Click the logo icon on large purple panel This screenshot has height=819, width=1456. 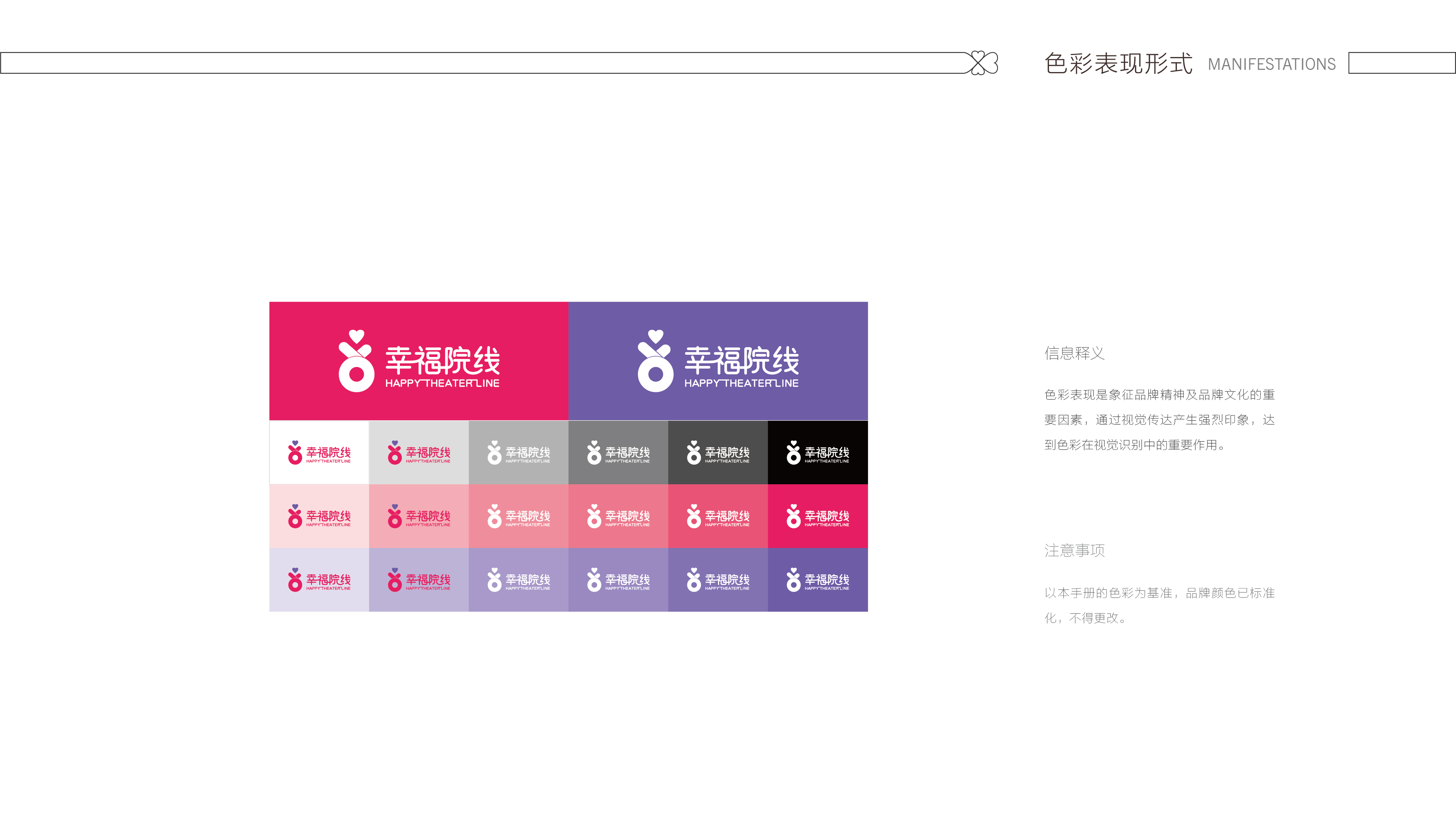click(655, 361)
